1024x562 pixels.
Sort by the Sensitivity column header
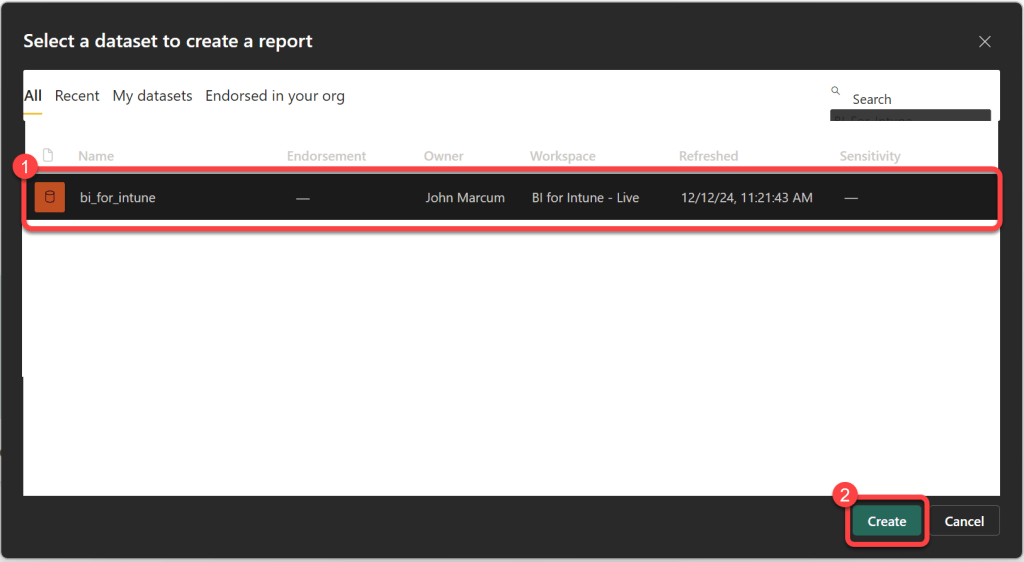870,156
